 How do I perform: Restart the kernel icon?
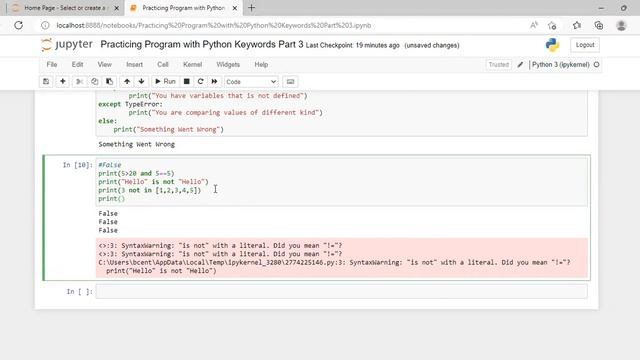[200, 82]
